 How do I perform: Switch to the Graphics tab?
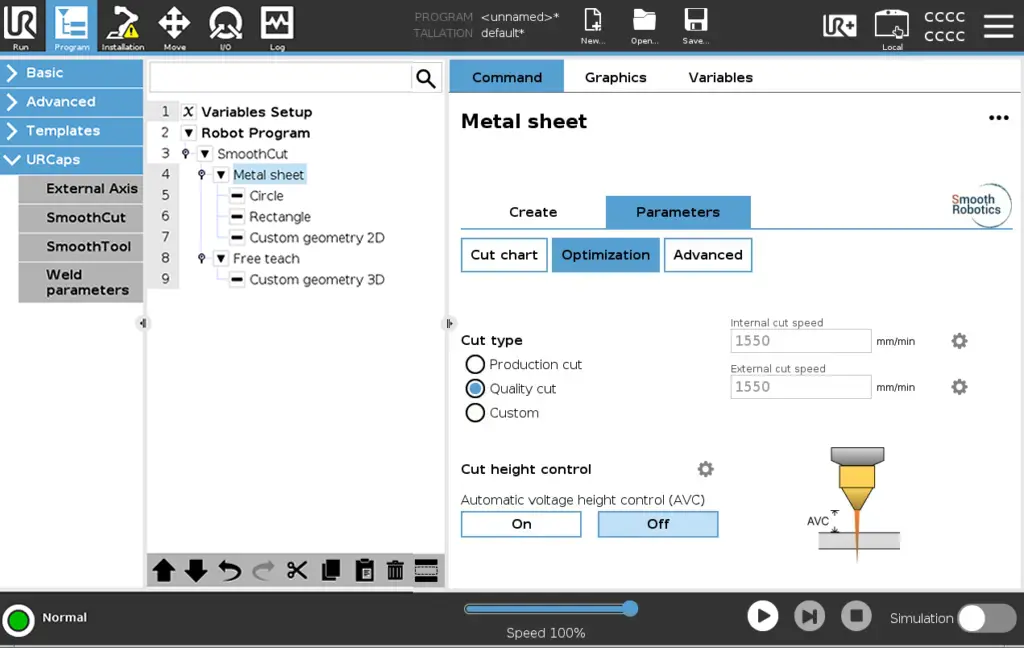[615, 77]
